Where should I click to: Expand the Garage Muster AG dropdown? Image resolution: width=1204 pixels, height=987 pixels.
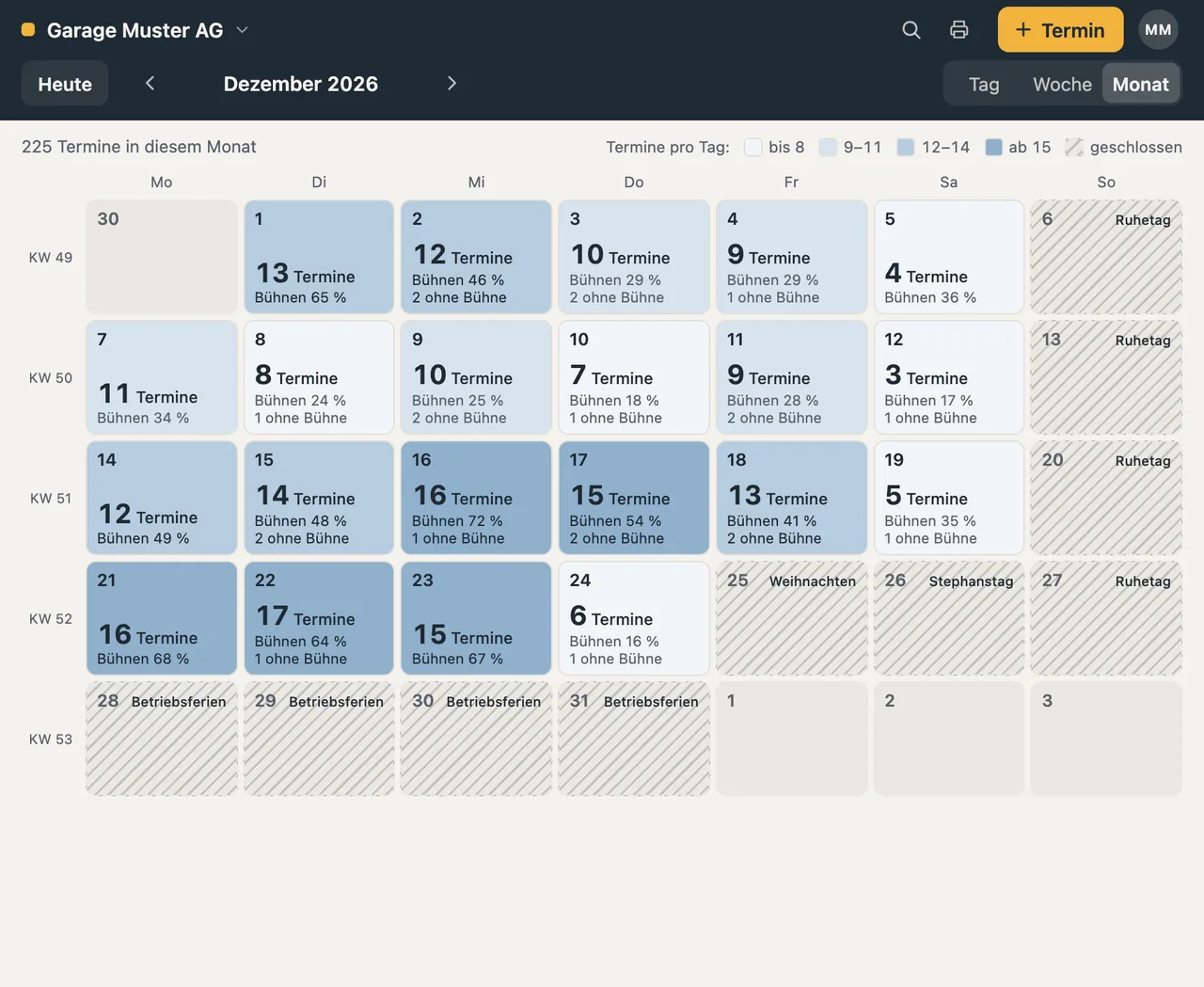pos(242,30)
